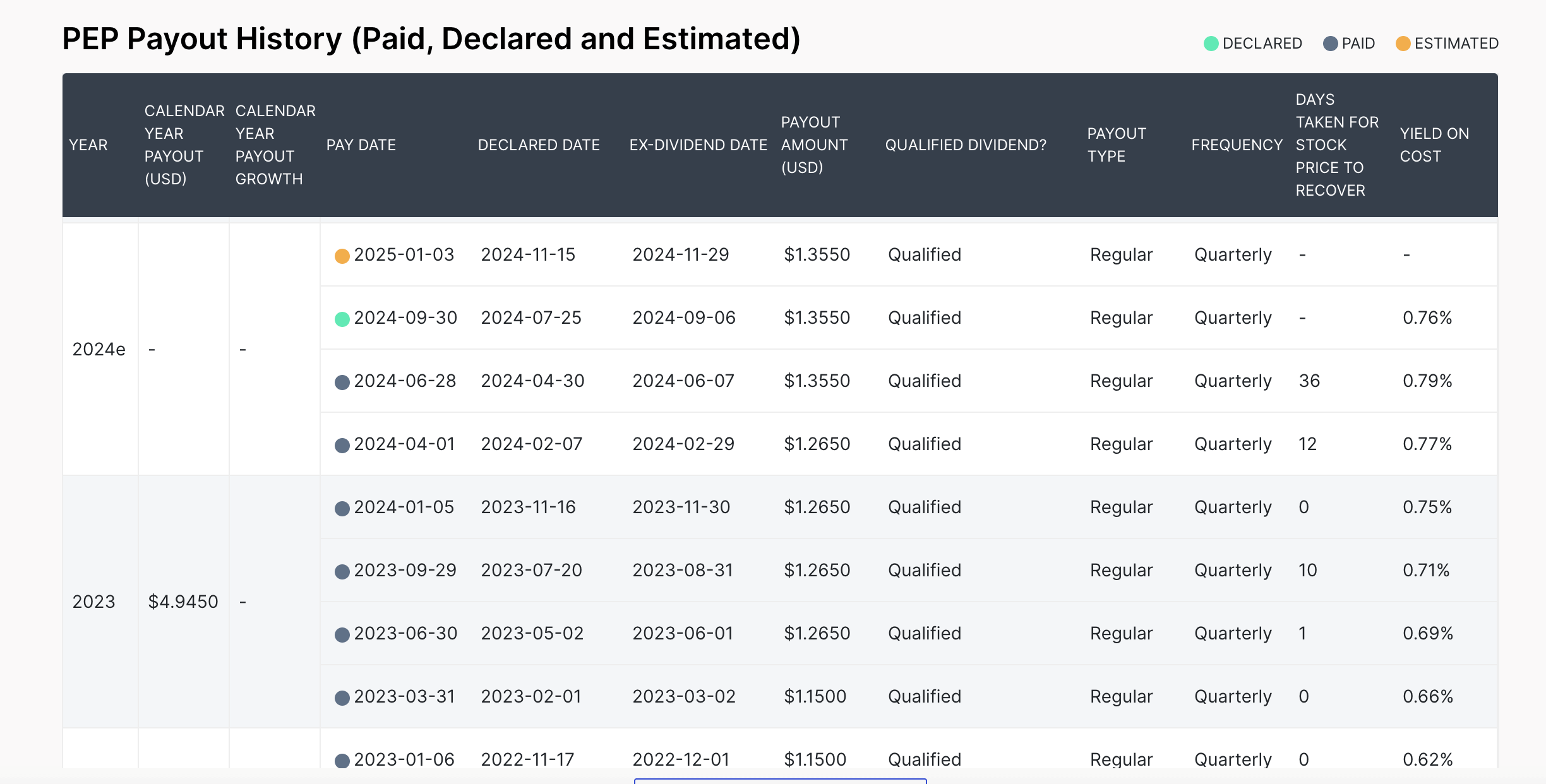Click the PEP Payout History heading
This screenshot has width=1546, height=784.
tap(431, 39)
